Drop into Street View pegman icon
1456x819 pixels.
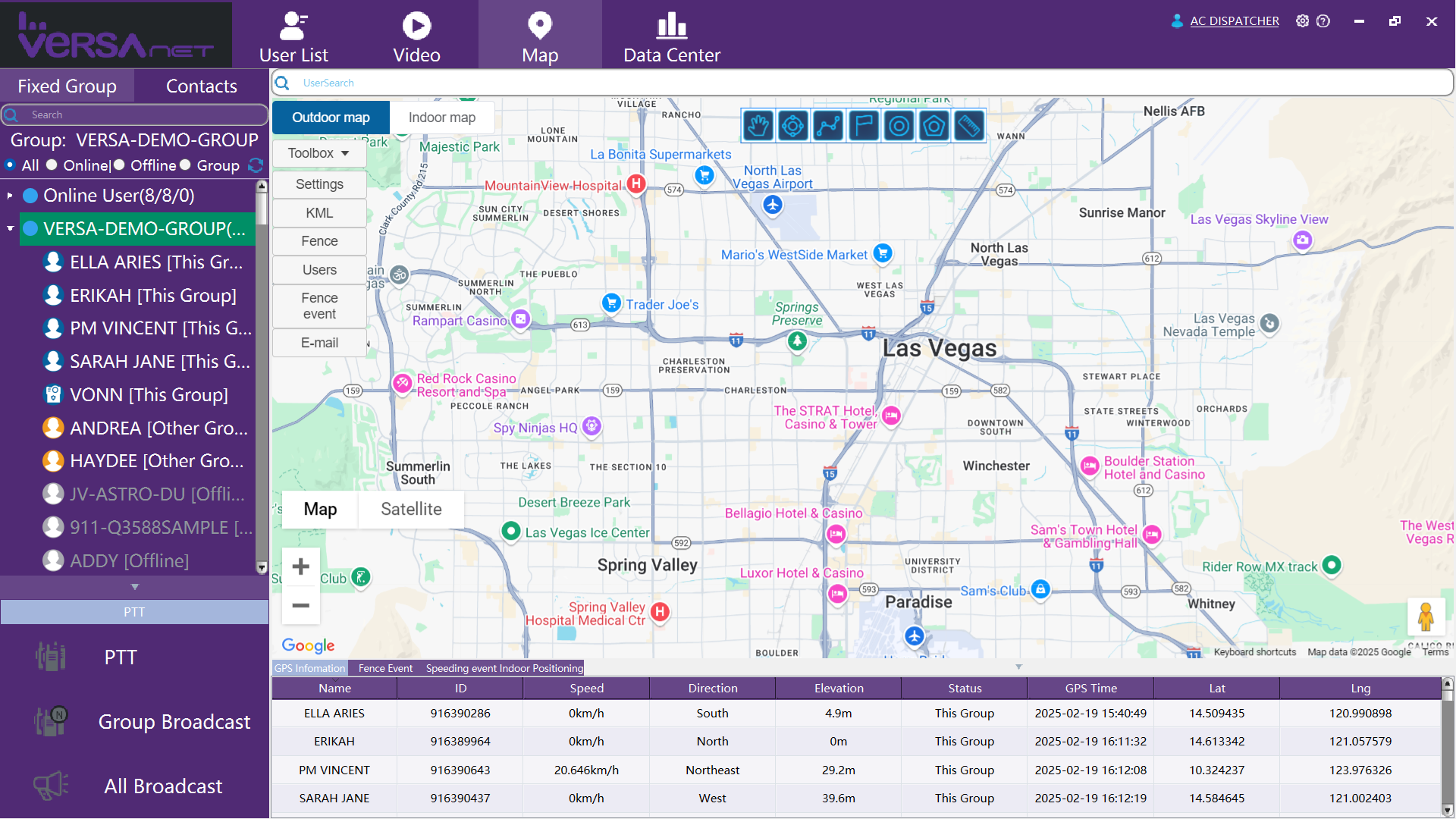click(1425, 617)
